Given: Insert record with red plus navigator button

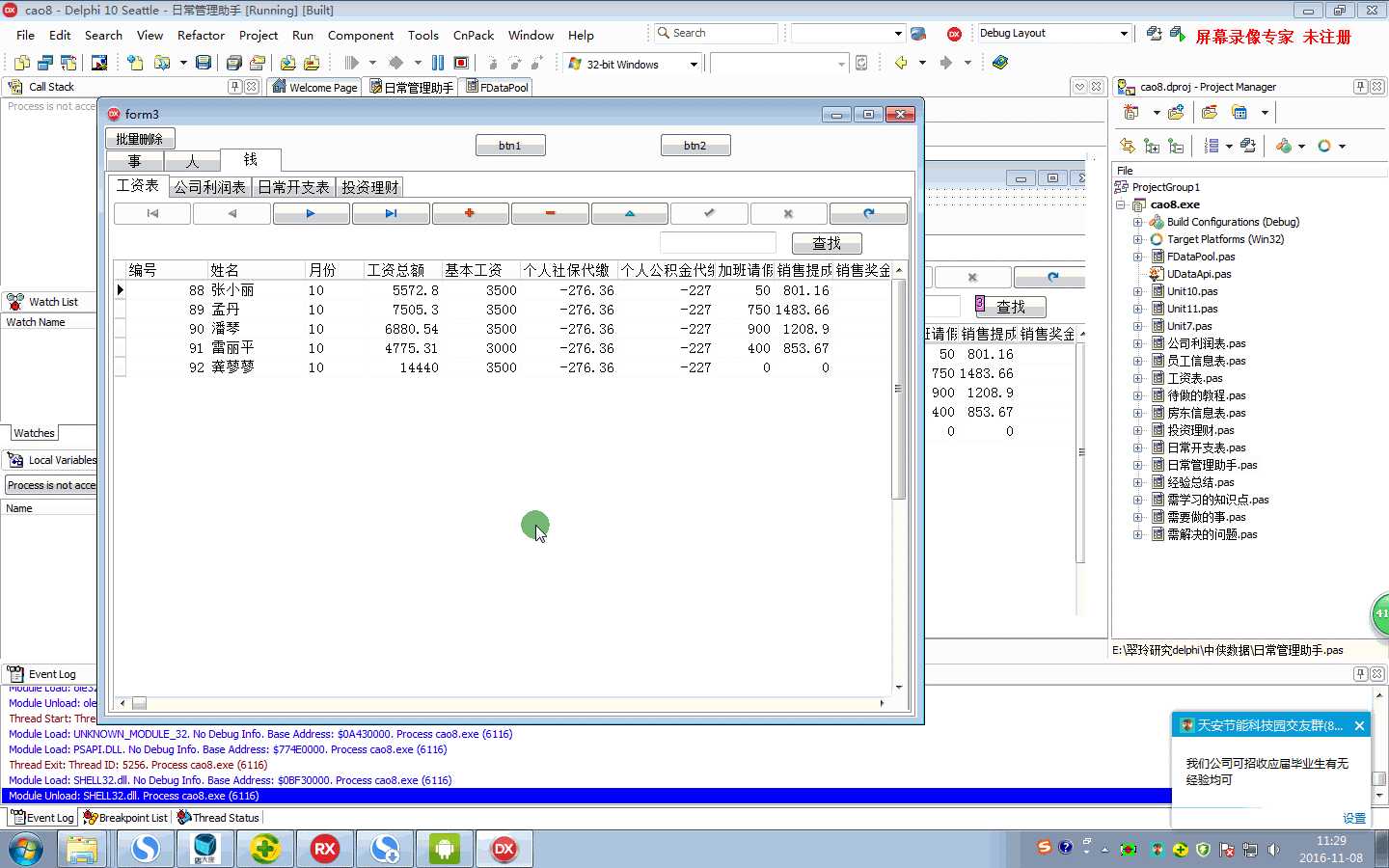Looking at the screenshot, I should point(470,213).
